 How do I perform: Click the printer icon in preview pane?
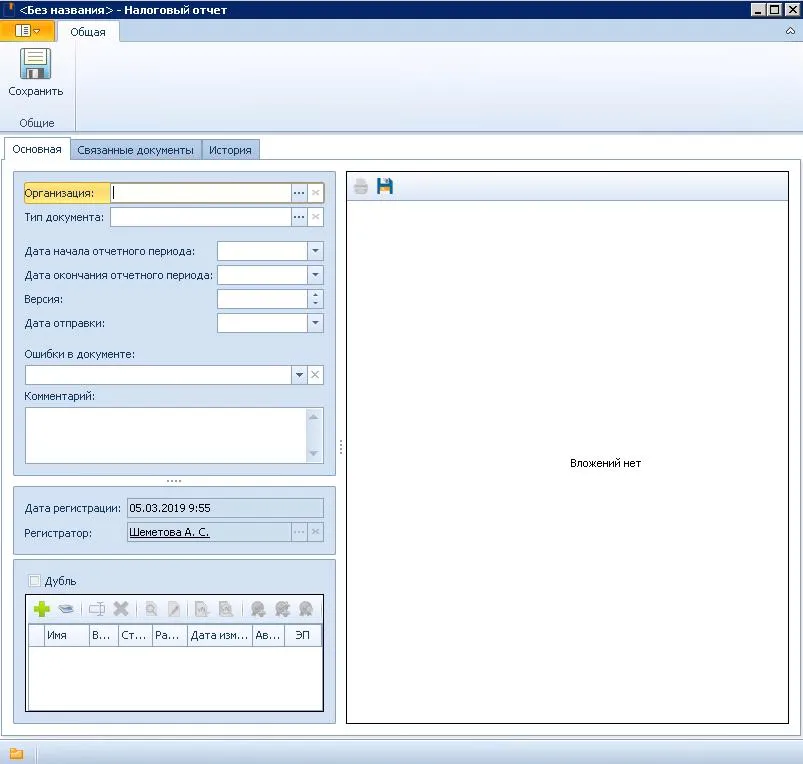point(361,186)
